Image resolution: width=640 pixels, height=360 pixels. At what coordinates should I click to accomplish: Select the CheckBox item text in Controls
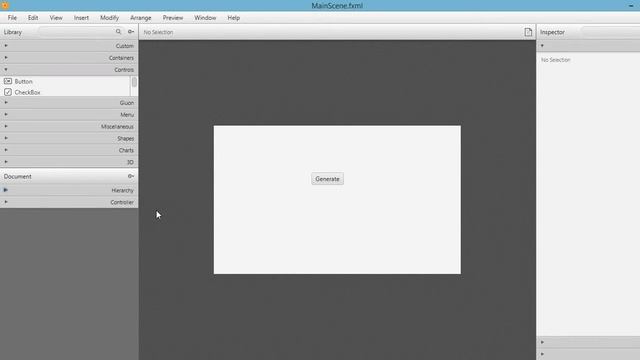point(27,93)
